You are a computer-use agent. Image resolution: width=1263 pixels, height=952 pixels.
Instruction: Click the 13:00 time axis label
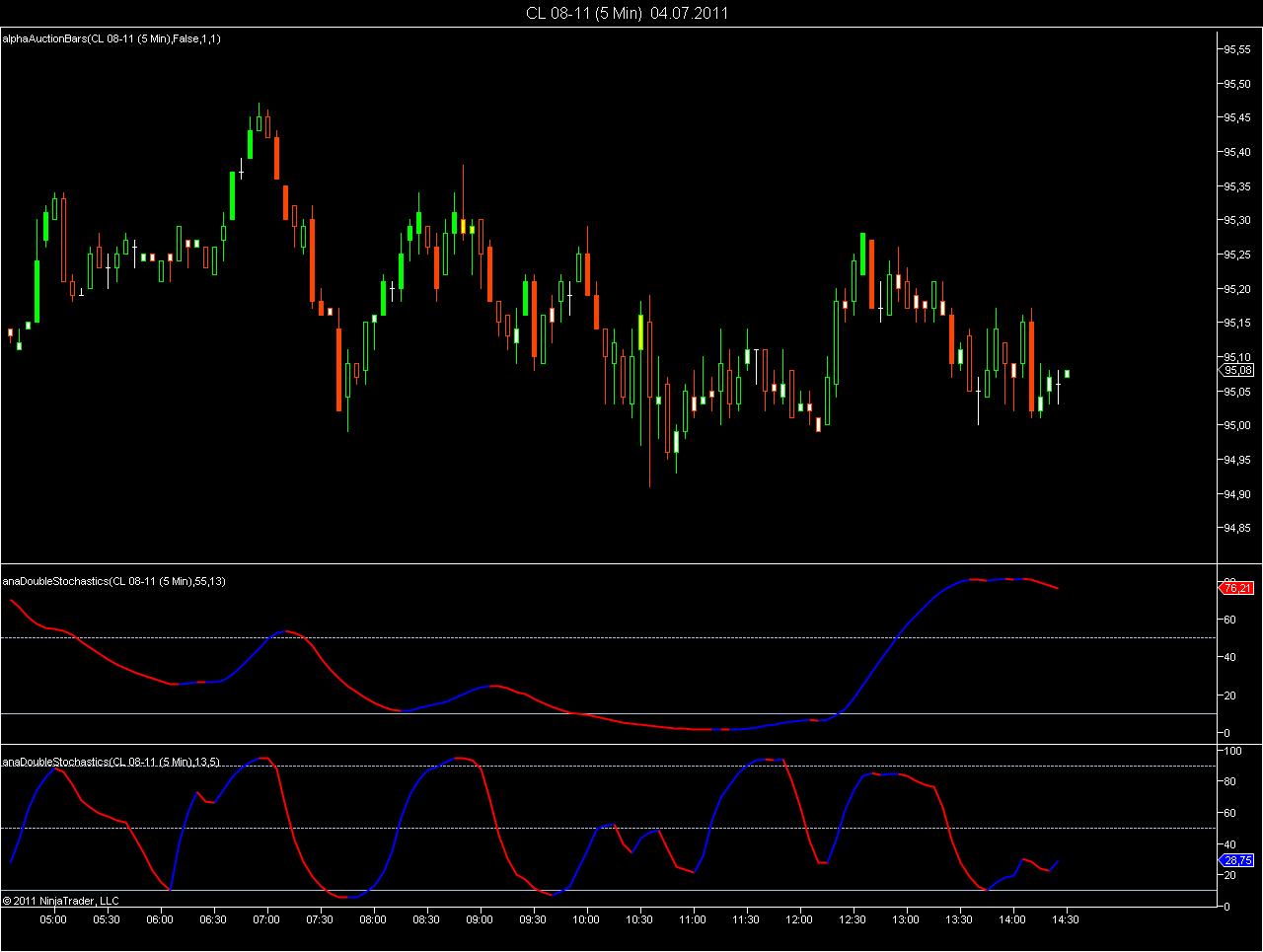906,919
